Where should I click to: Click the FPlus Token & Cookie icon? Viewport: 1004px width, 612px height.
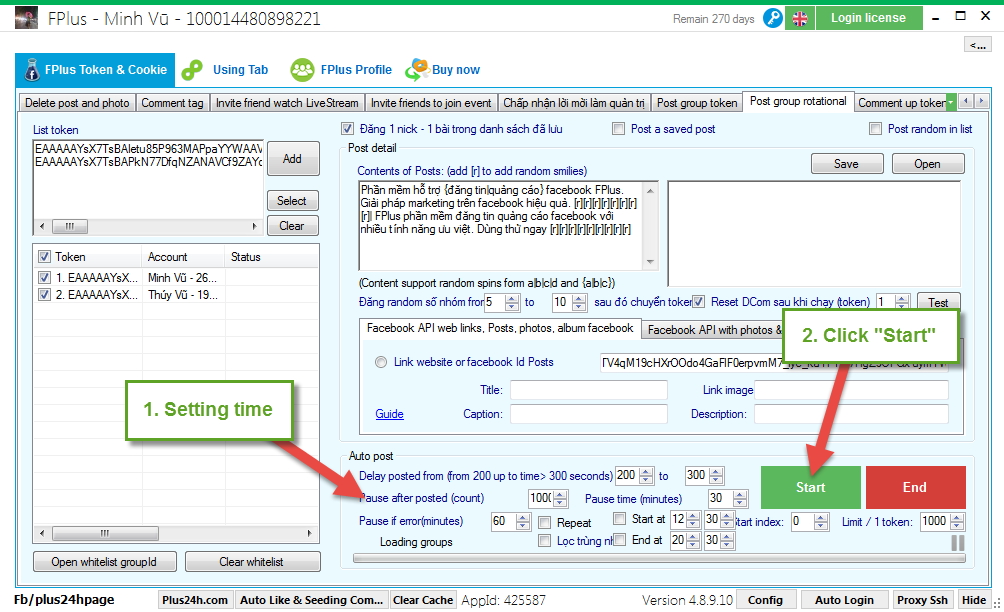[30, 70]
